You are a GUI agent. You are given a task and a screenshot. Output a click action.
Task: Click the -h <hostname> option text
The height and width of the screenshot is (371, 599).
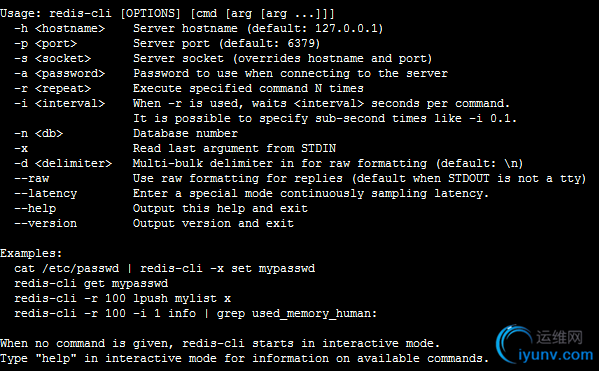click(x=60, y=29)
